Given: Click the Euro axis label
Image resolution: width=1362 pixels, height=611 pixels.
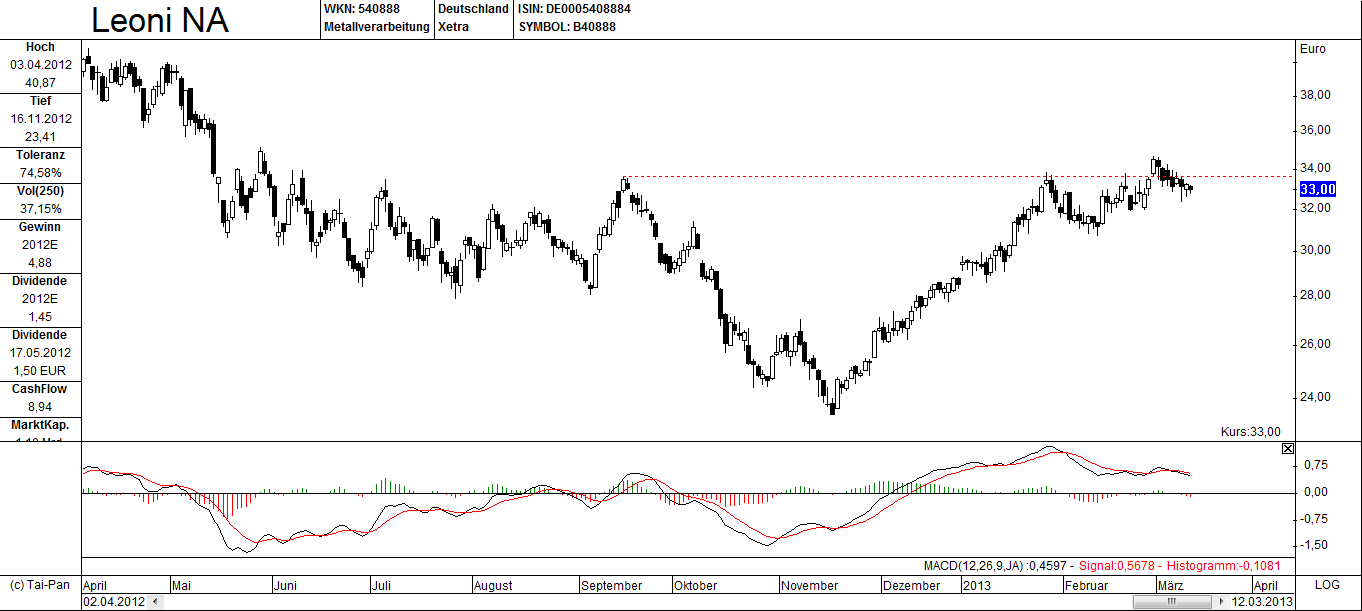Looking at the screenshot, I should 1312,49.
